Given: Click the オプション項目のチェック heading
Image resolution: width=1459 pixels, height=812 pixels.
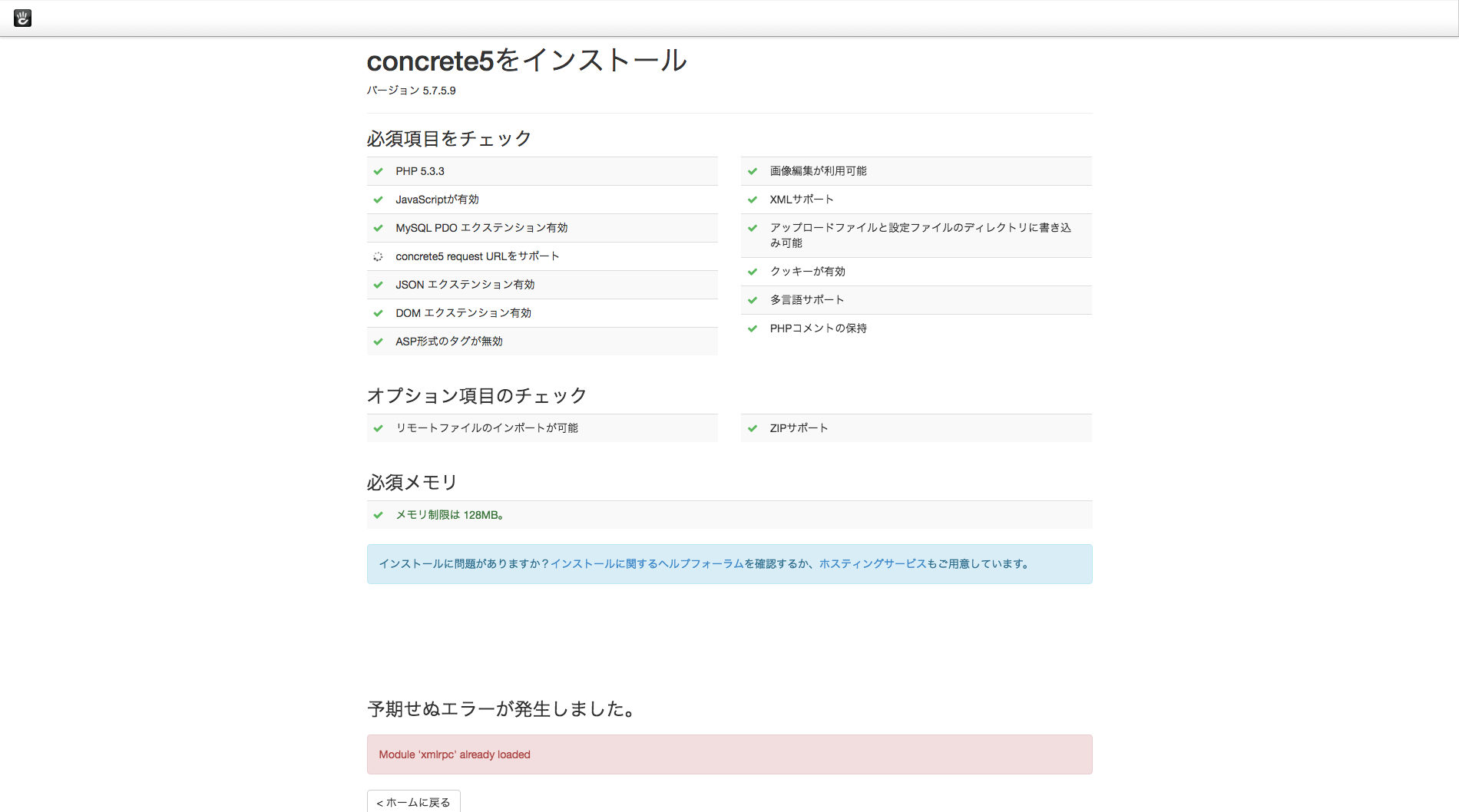Looking at the screenshot, I should tap(477, 396).
